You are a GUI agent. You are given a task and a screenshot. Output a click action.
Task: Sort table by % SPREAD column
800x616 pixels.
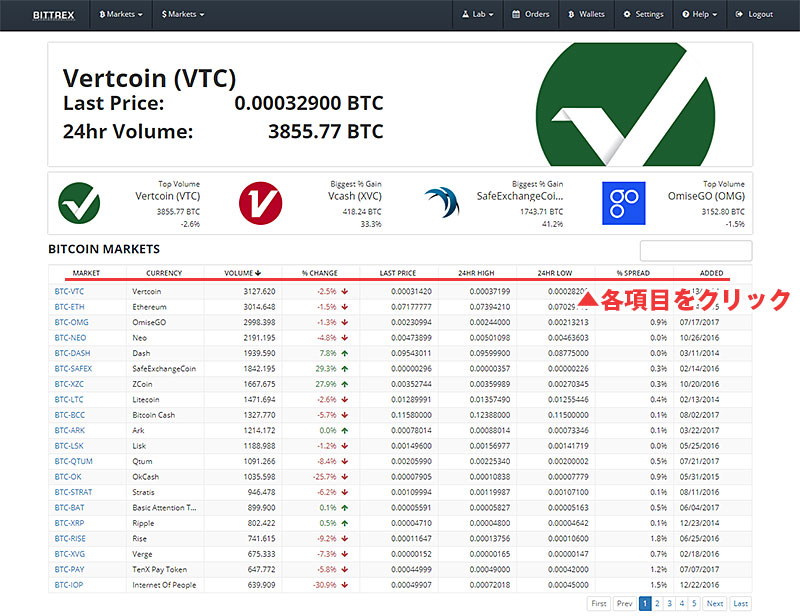click(x=633, y=273)
